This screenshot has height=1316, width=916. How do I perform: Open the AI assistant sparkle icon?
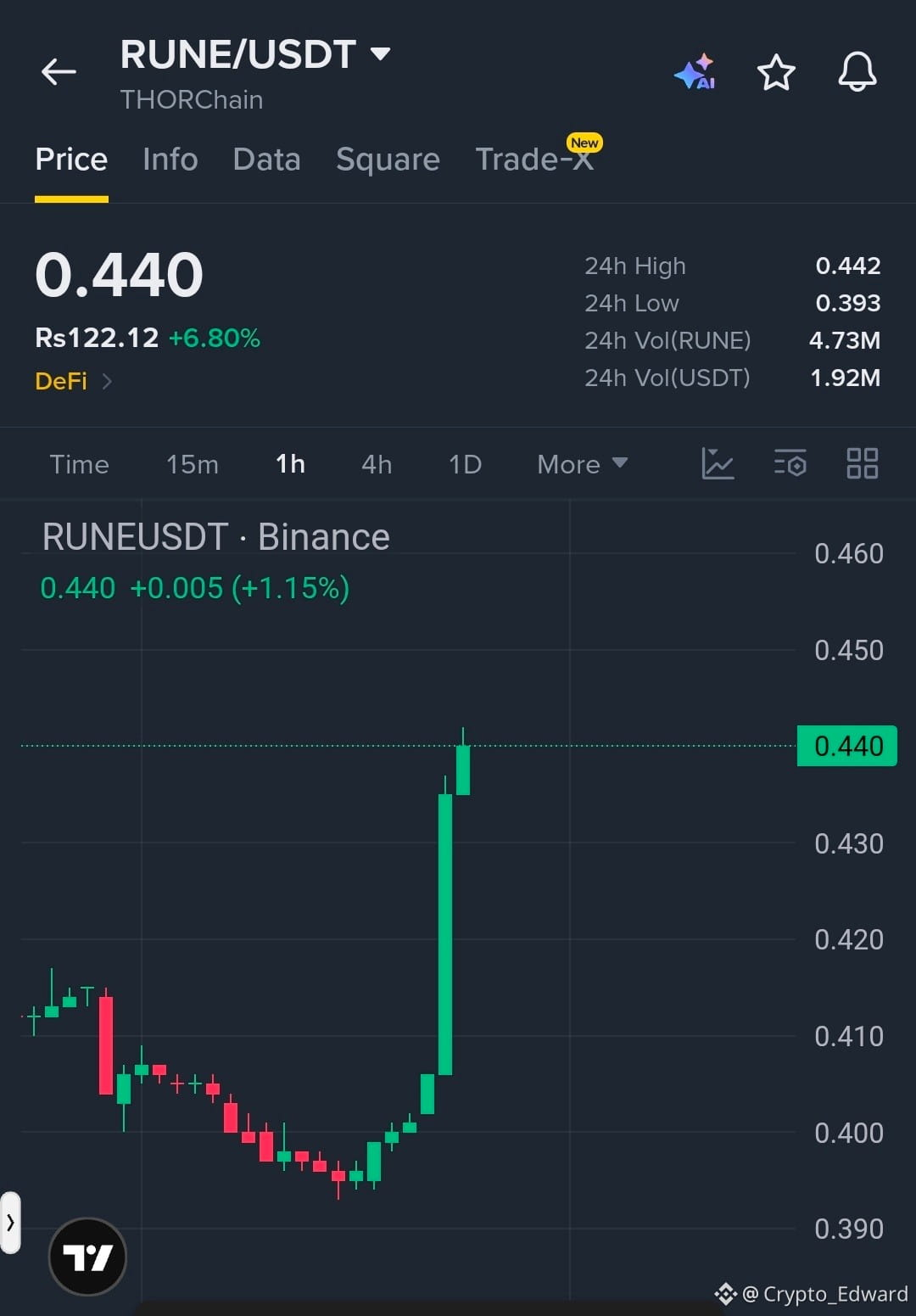pos(695,72)
